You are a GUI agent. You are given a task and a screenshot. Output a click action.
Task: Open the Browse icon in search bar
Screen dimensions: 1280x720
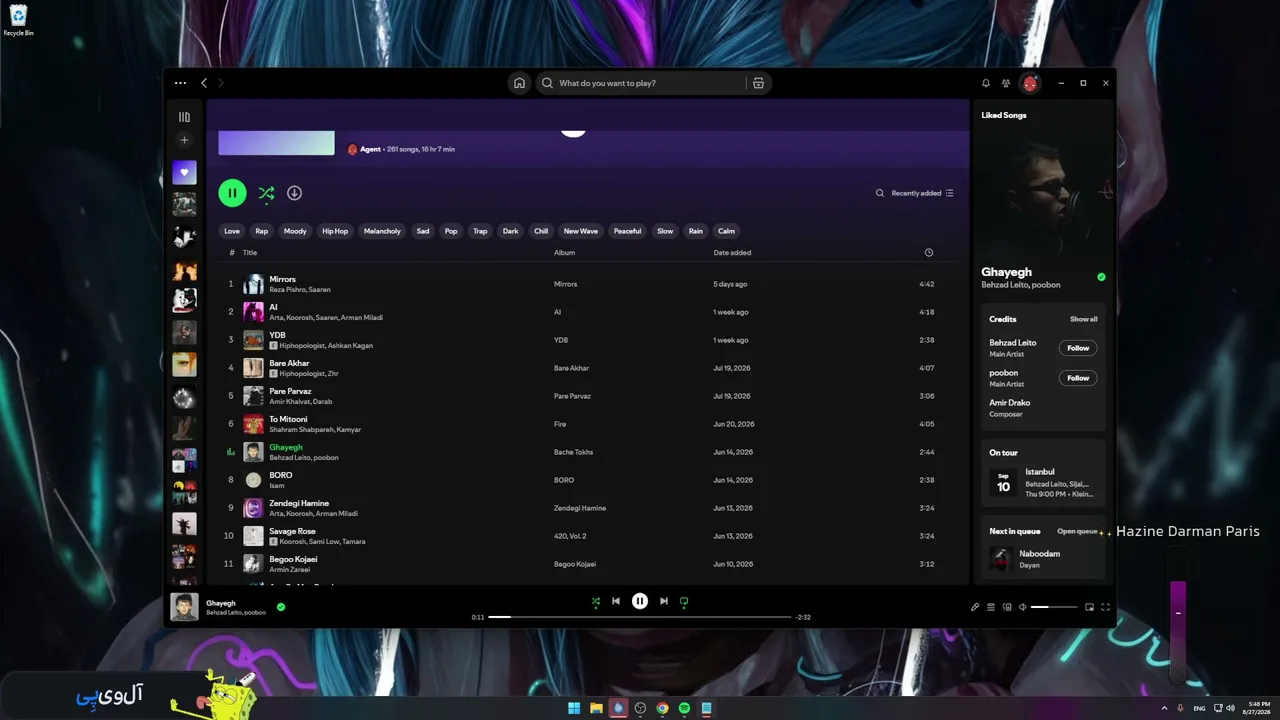759,83
